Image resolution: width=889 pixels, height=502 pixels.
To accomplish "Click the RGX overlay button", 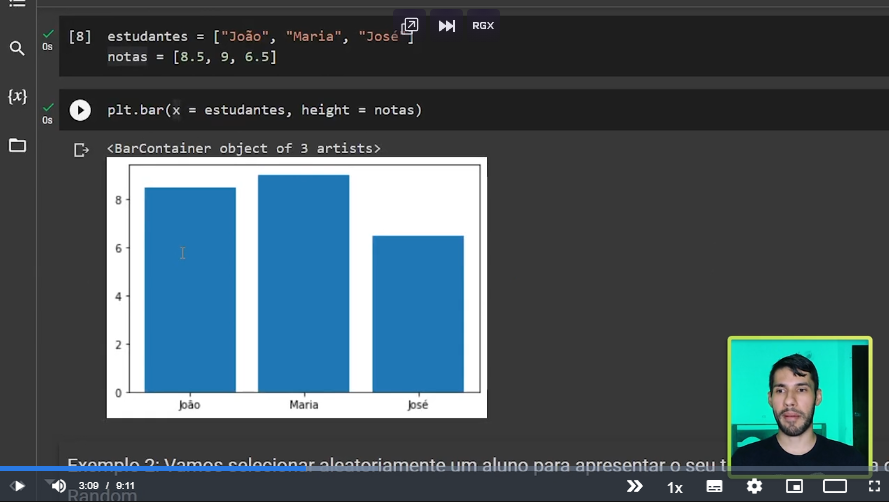I will coord(483,26).
